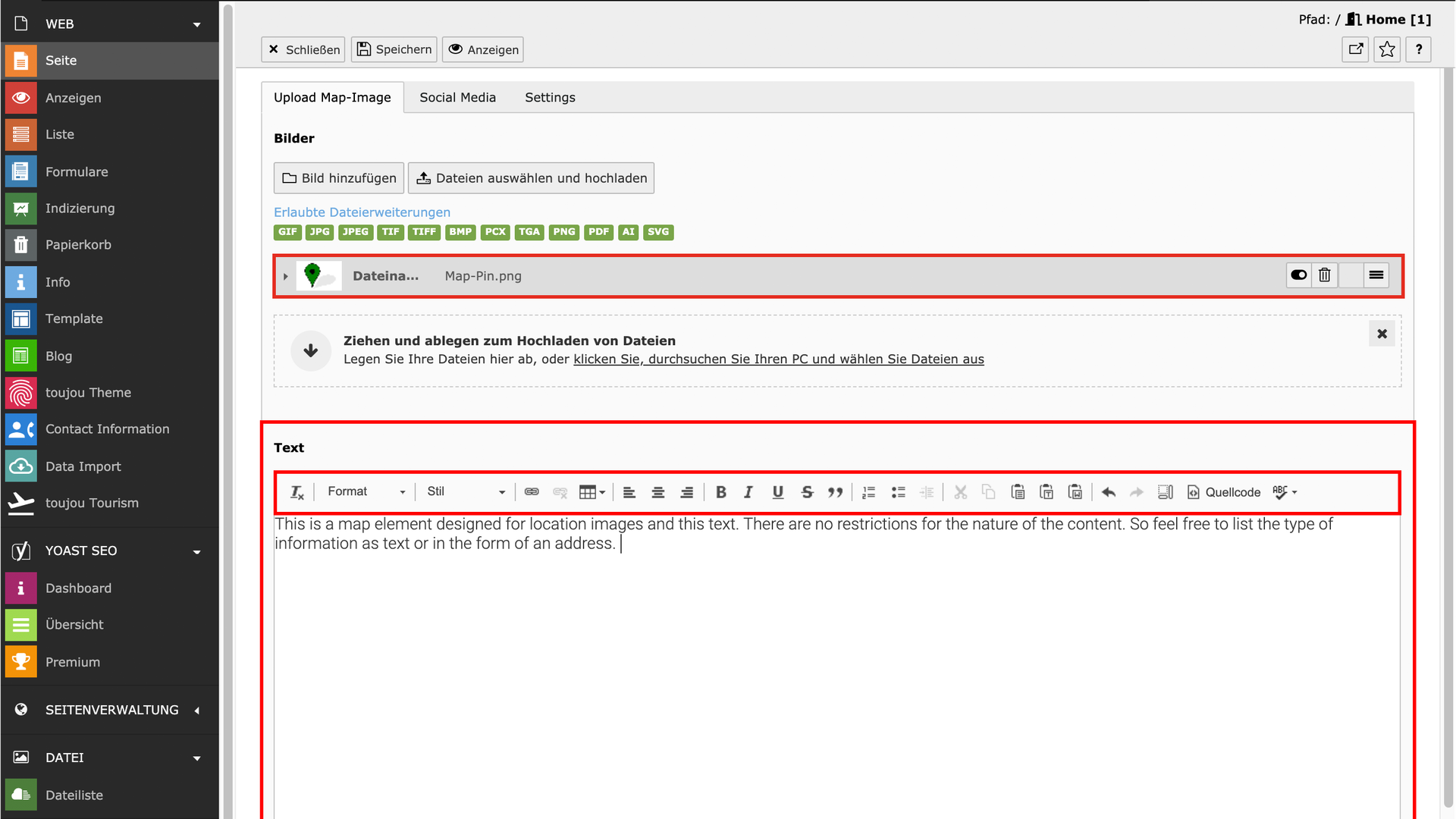Expand the Map-Pin.png file entry
The width and height of the screenshot is (1456, 819).
[285, 277]
